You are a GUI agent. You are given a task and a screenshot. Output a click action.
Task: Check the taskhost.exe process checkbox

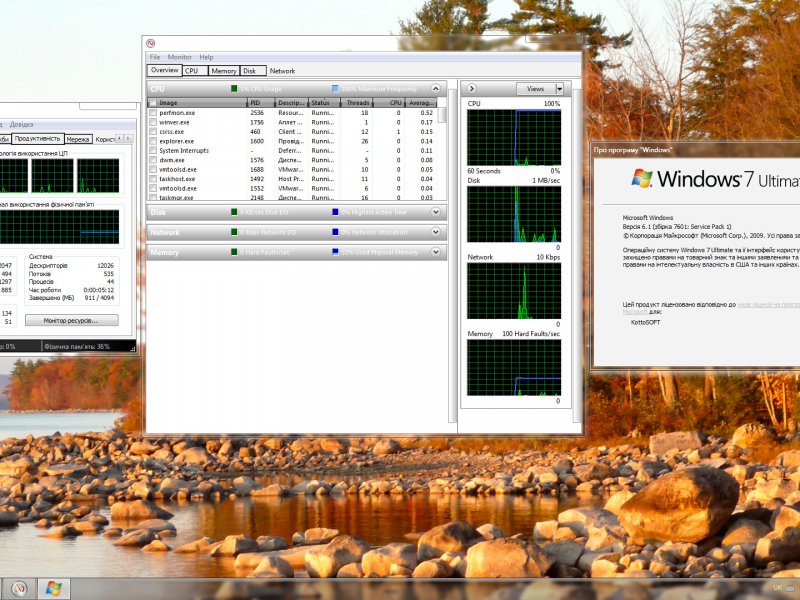pyautogui.click(x=153, y=179)
